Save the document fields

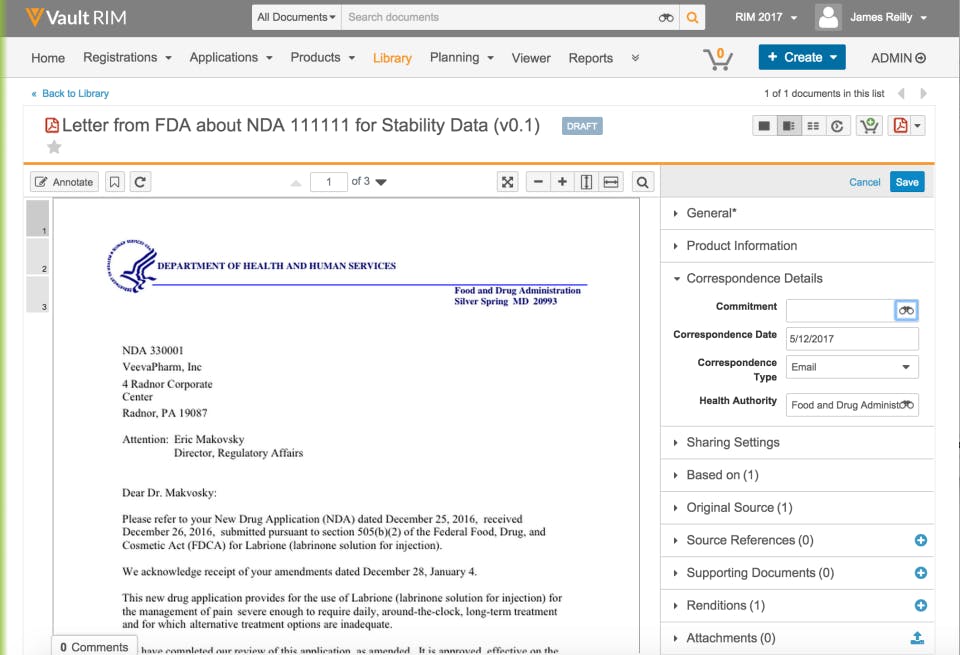907,182
